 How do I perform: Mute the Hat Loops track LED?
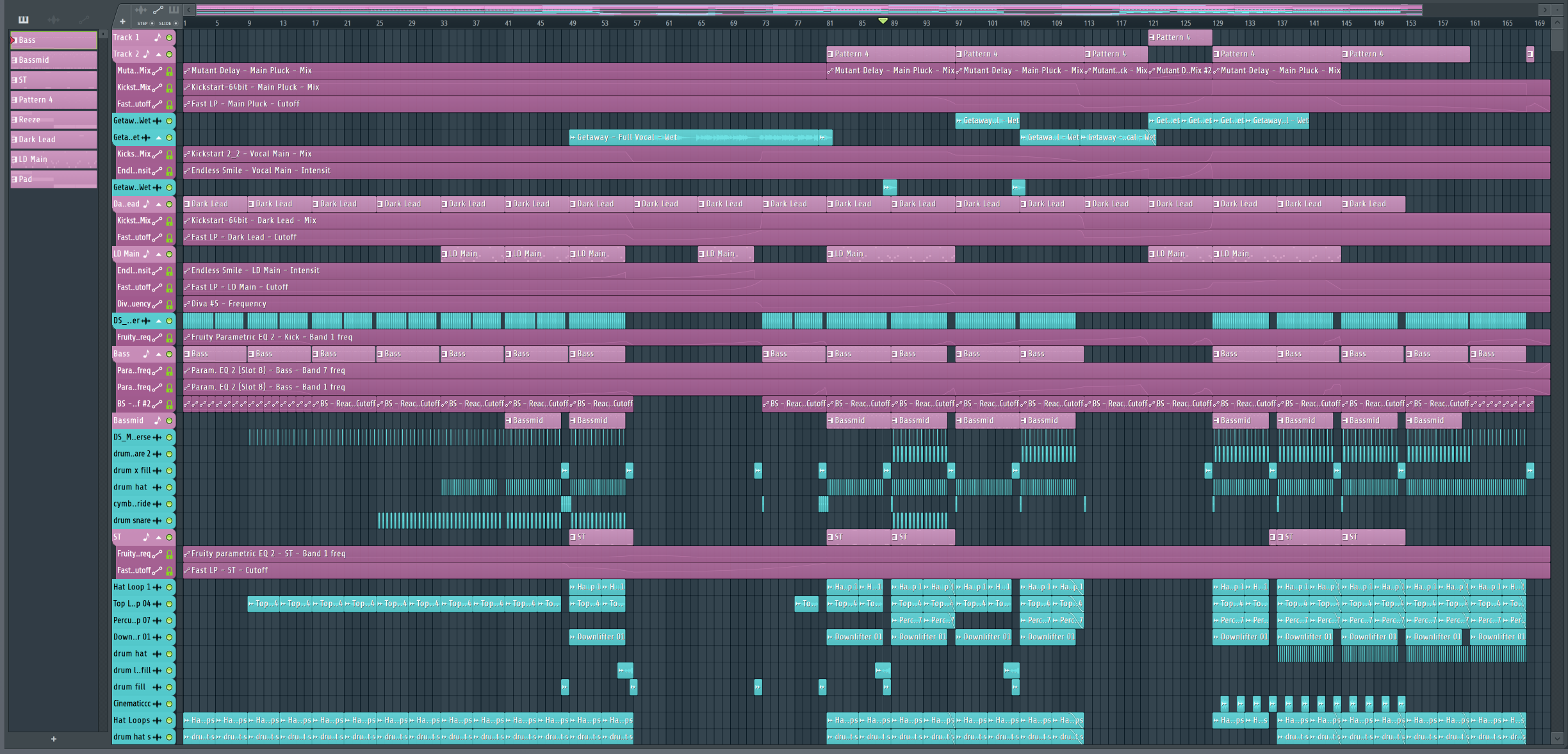[170, 720]
